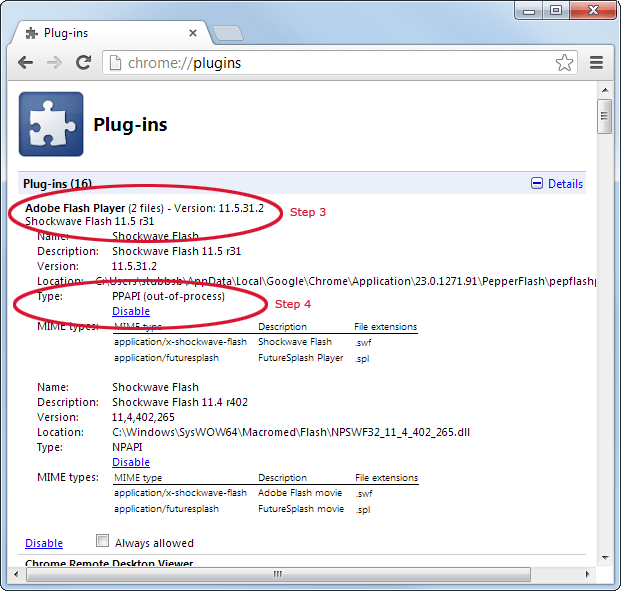Disable the NPAPI Shockwave Flash plugin
The width and height of the screenshot is (621, 591).
click(x=131, y=462)
